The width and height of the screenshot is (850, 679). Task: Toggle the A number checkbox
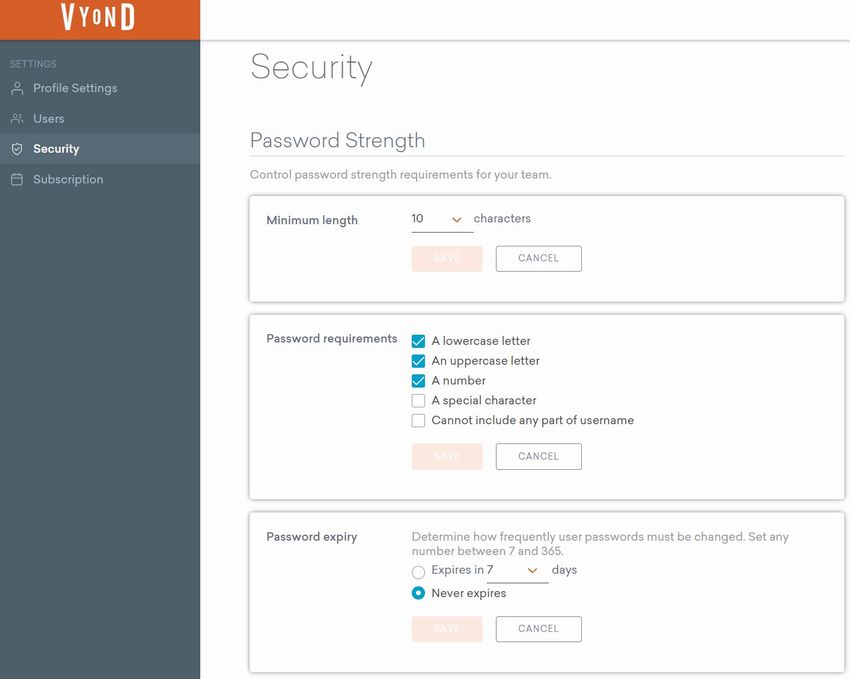pos(418,381)
